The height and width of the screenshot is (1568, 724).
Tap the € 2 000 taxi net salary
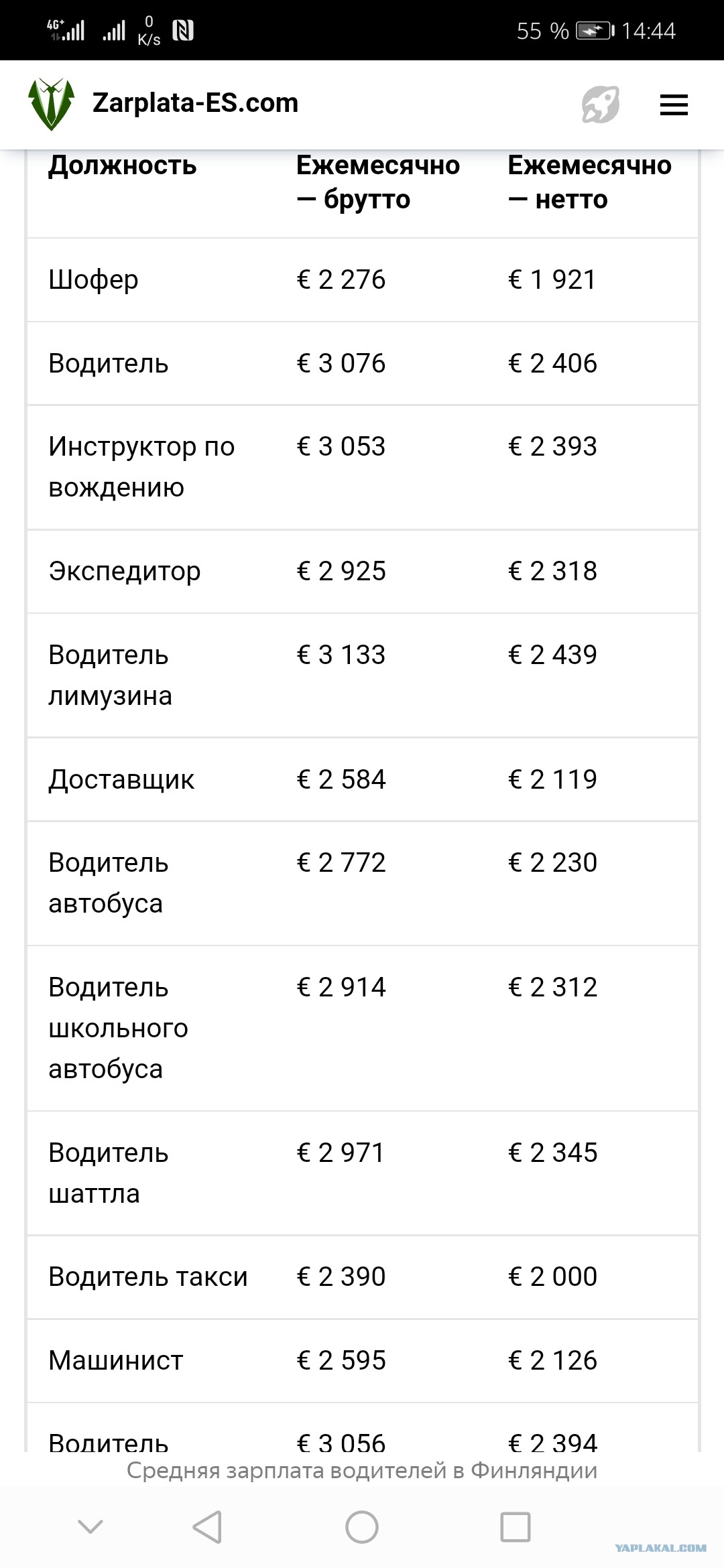point(552,1277)
